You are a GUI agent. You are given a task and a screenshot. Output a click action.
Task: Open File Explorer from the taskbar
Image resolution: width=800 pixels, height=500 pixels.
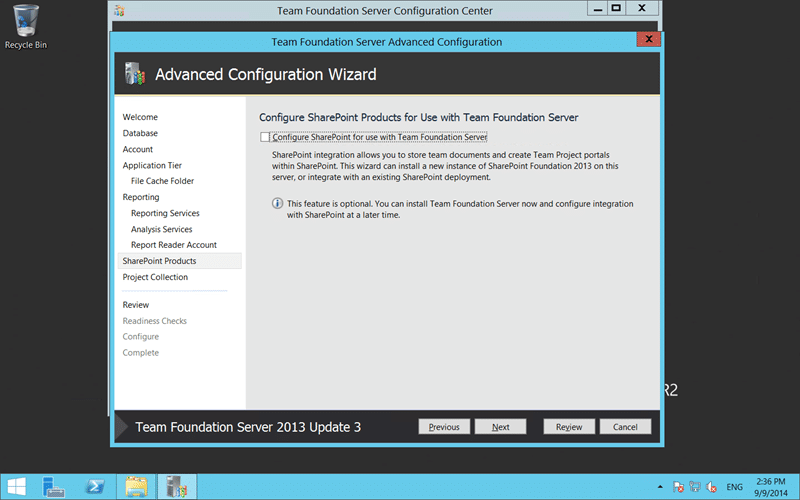point(136,487)
